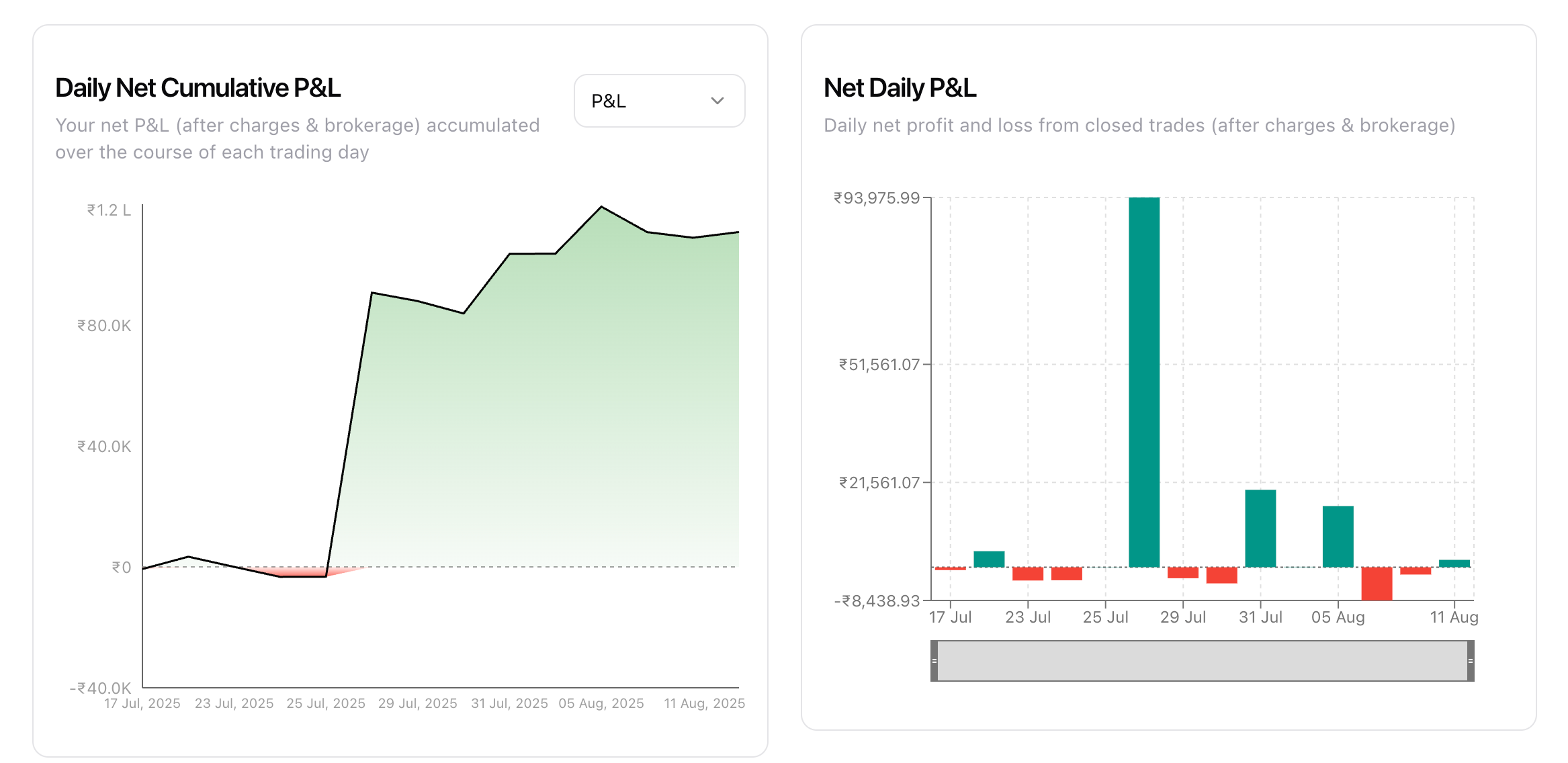The height and width of the screenshot is (763, 1568).
Task: Click the small green bar above 11 Aug
Action: (x=1454, y=564)
